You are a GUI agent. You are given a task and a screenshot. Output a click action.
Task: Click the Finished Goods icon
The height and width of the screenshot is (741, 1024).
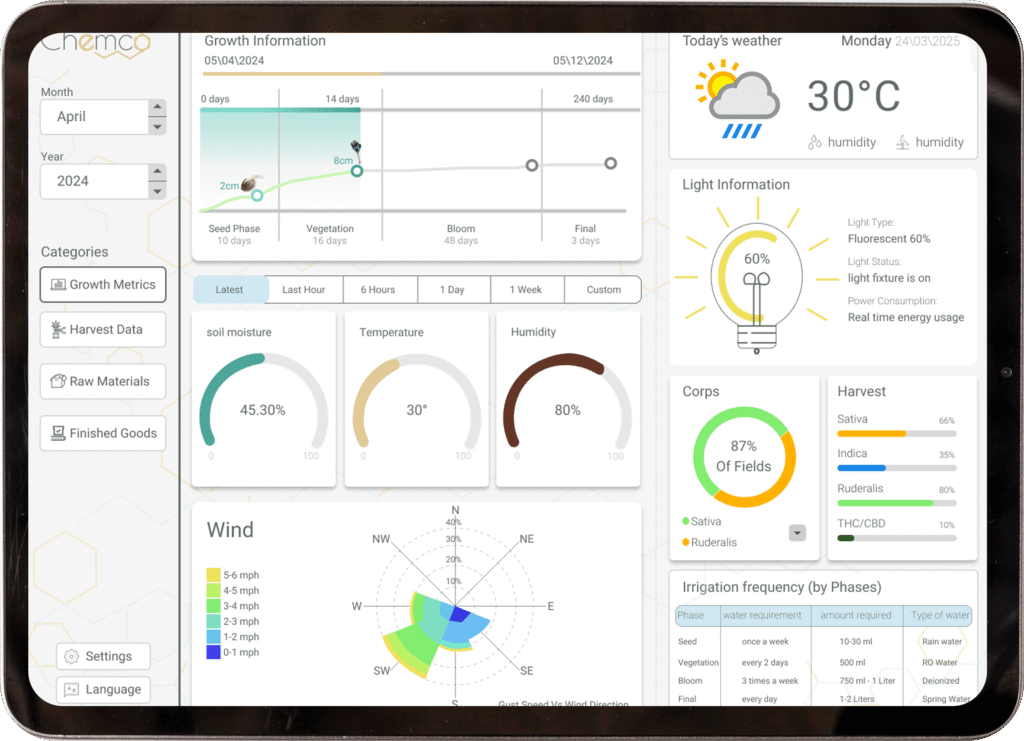tap(58, 433)
